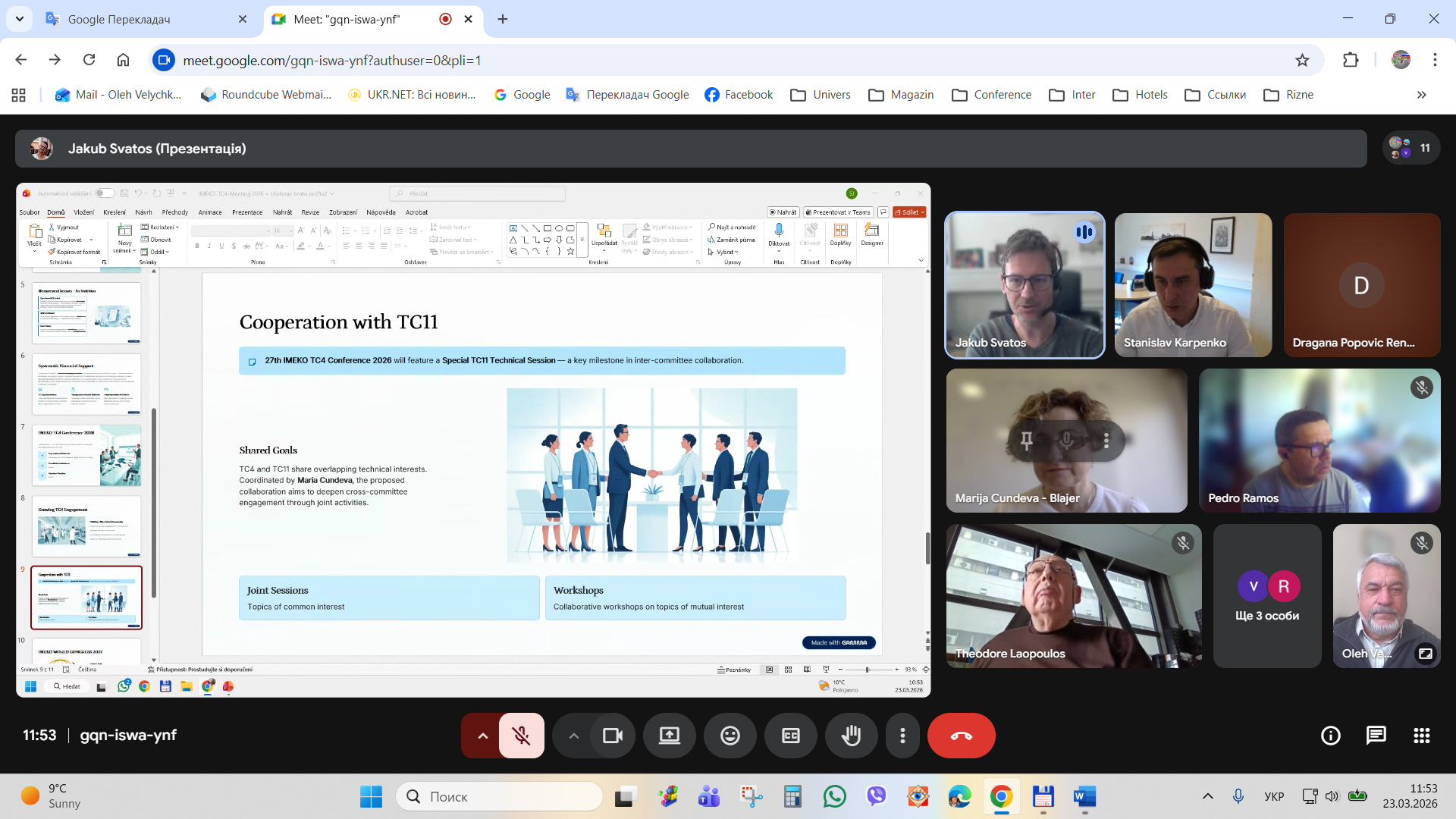Open the emoji reactions icon
Screen dimensions: 1456x819
click(730, 736)
